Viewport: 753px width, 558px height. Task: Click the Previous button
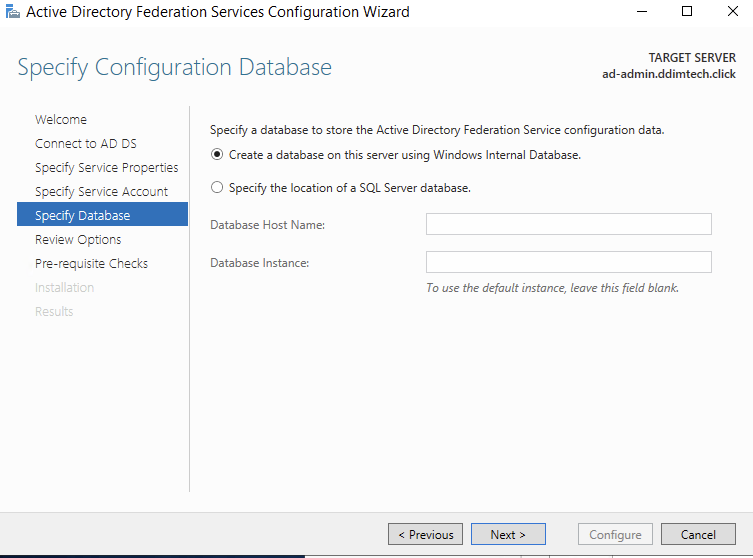(x=425, y=534)
